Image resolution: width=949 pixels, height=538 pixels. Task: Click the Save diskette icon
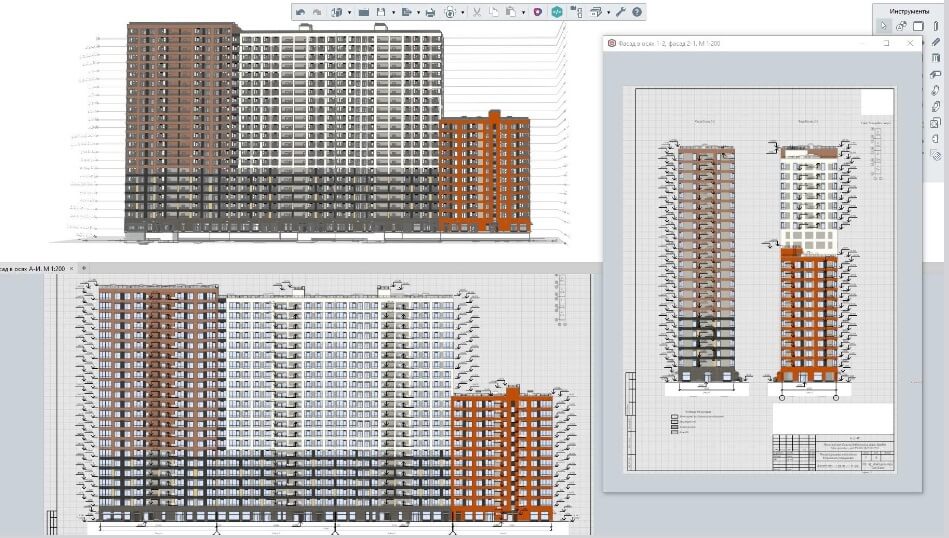[381, 12]
